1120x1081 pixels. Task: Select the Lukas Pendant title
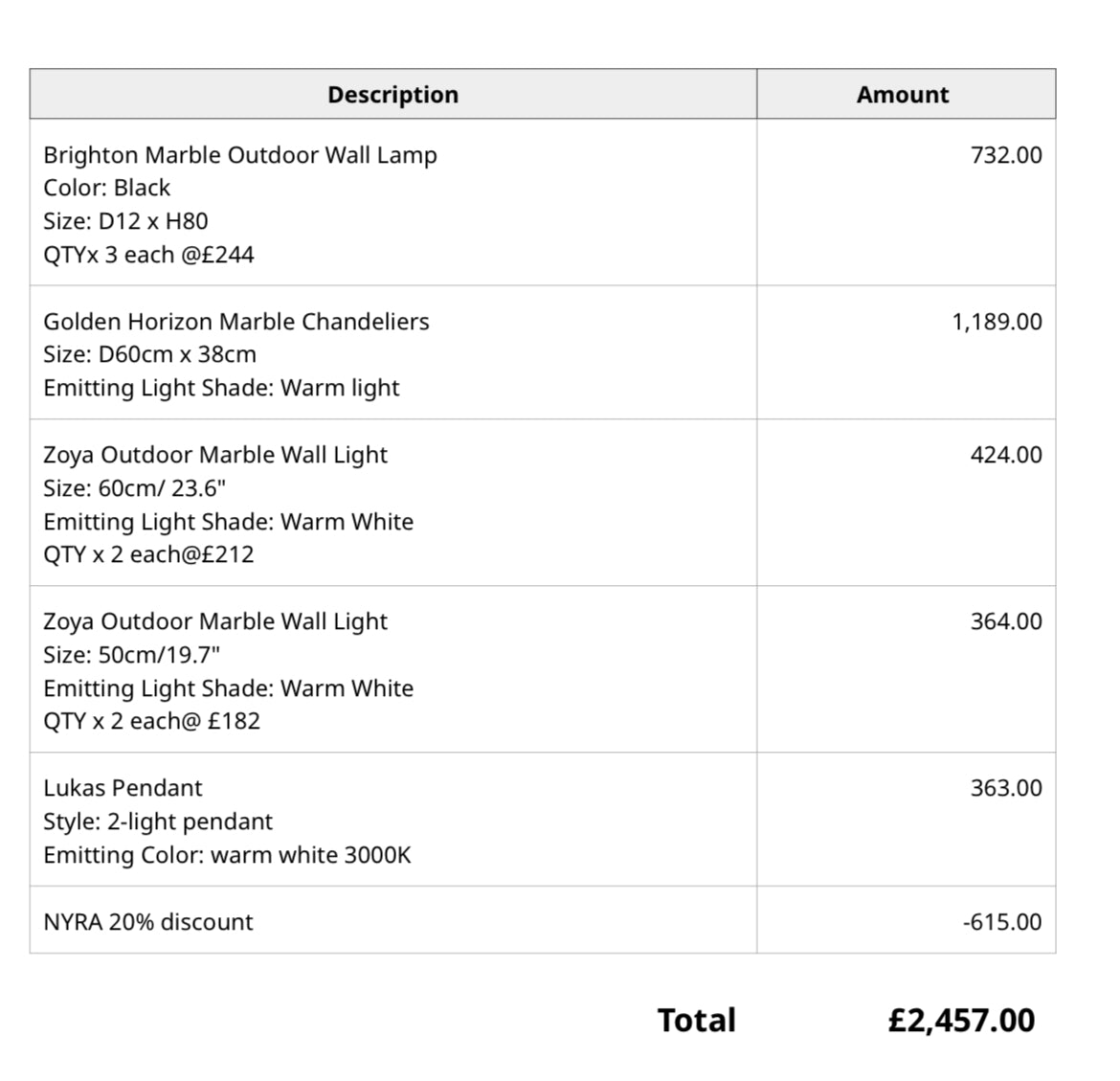tap(123, 788)
